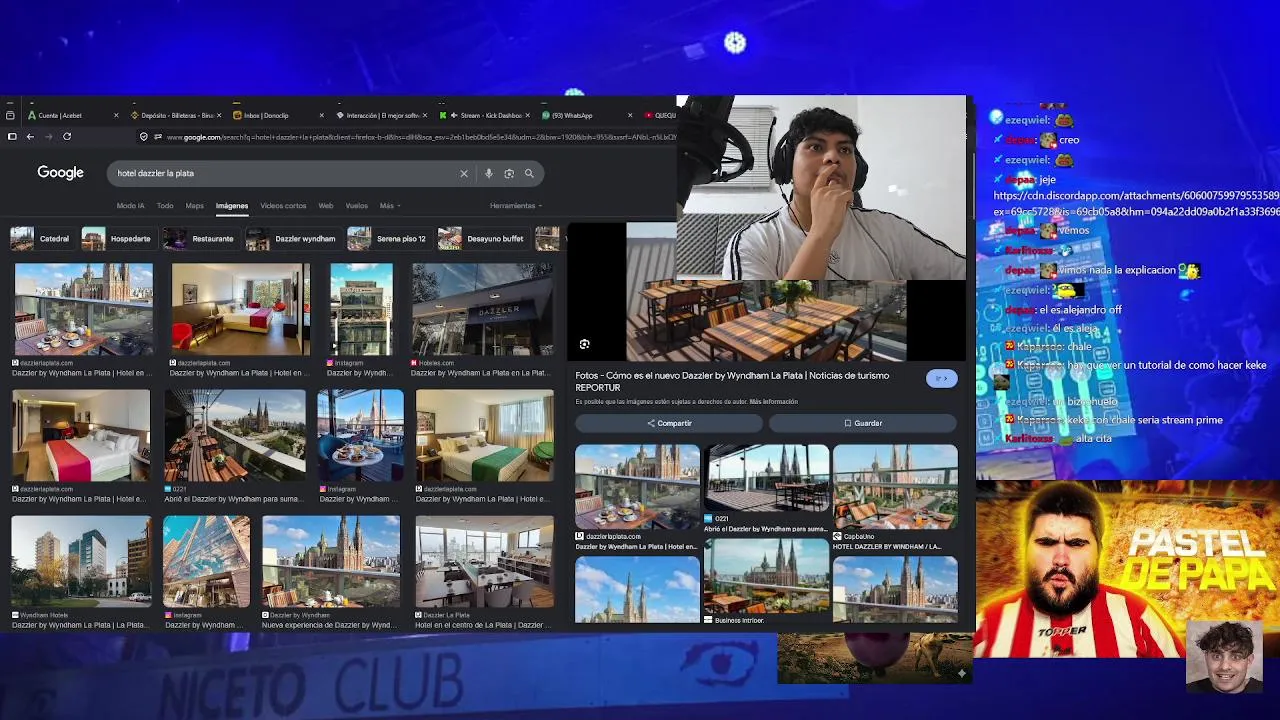1280x720 pixels.
Task: Open the Hoteles.com Dazzler facade image result
Action: pos(482,310)
